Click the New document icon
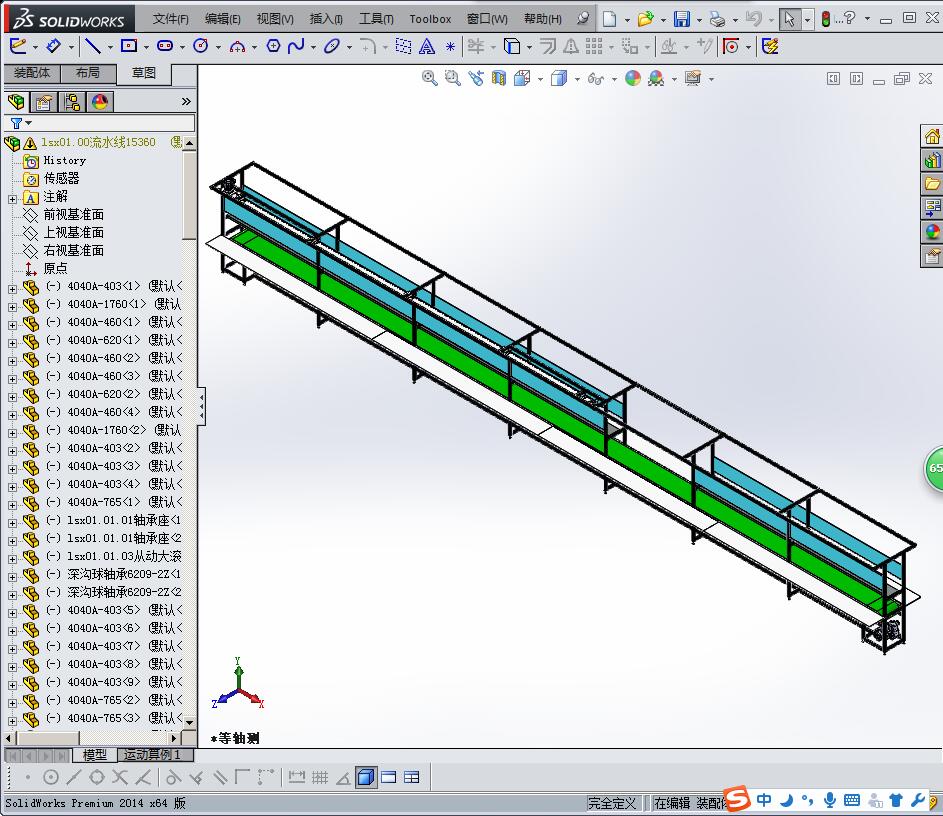Viewport: 943px width, 816px height. tap(609, 19)
